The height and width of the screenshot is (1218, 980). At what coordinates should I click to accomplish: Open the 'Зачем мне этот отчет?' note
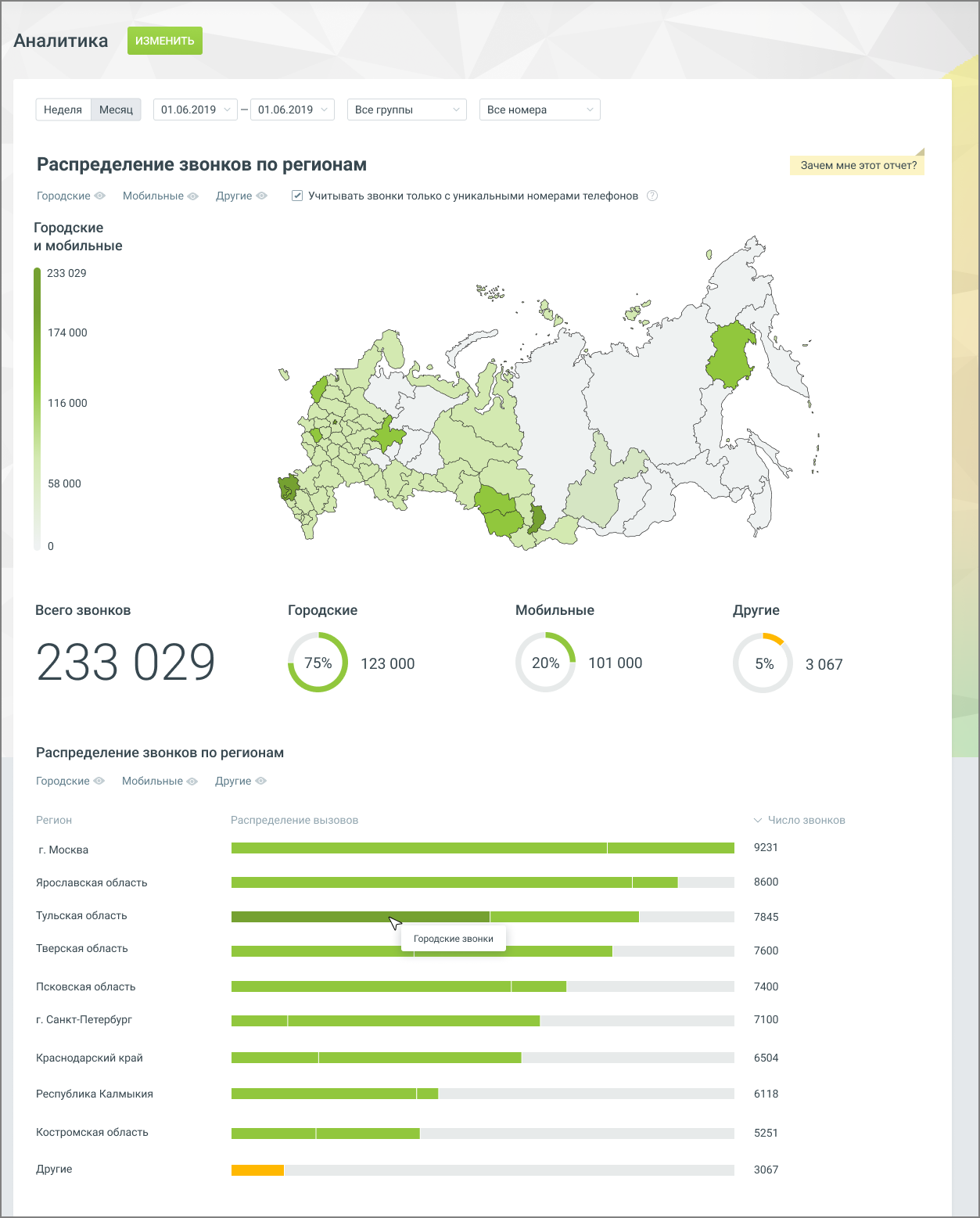tap(858, 165)
